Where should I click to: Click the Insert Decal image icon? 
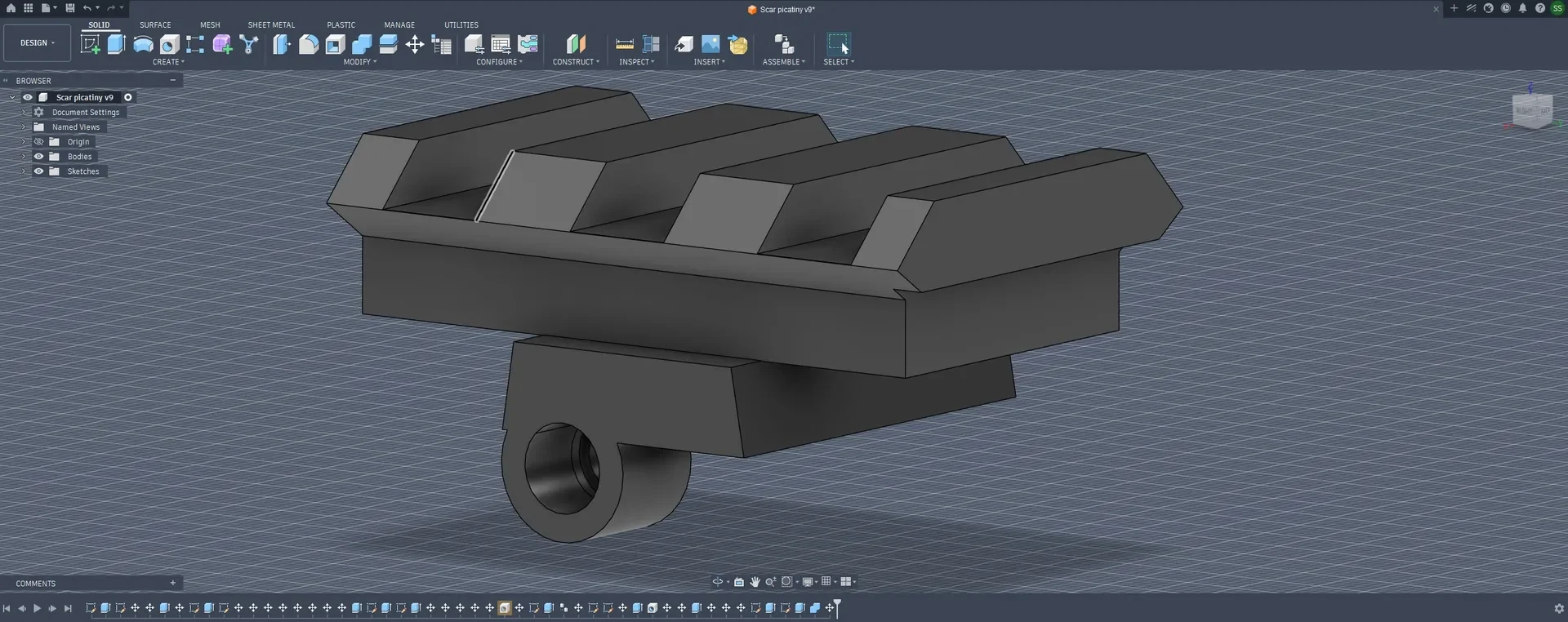(x=710, y=44)
